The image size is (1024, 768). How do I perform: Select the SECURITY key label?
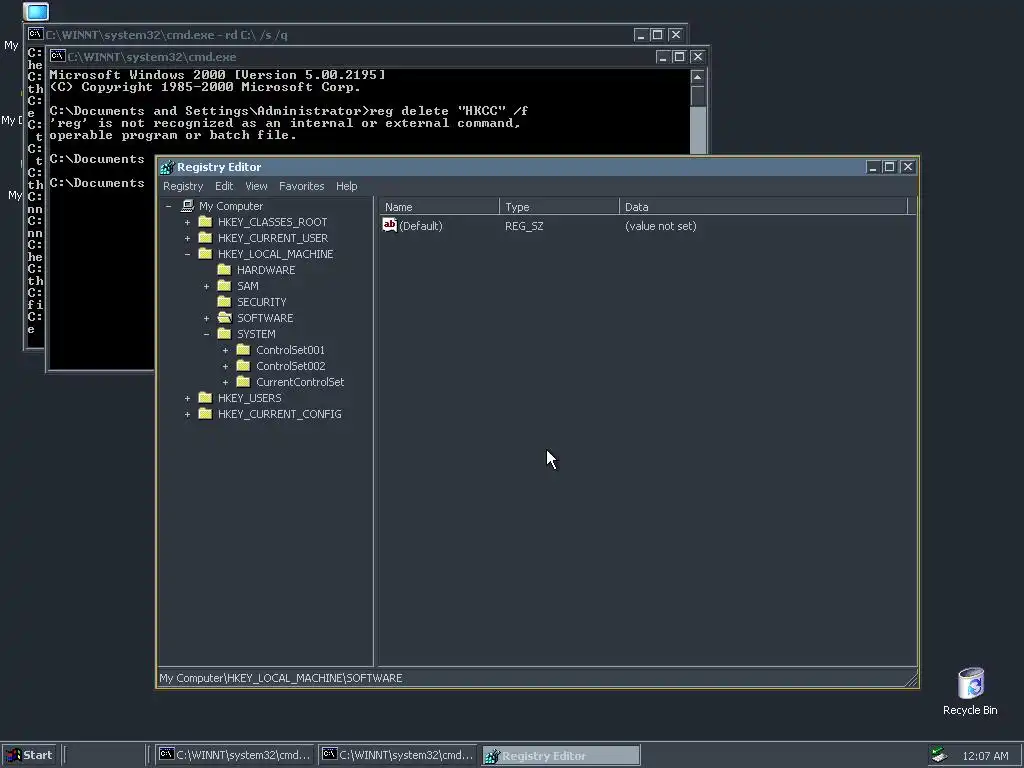(261, 302)
